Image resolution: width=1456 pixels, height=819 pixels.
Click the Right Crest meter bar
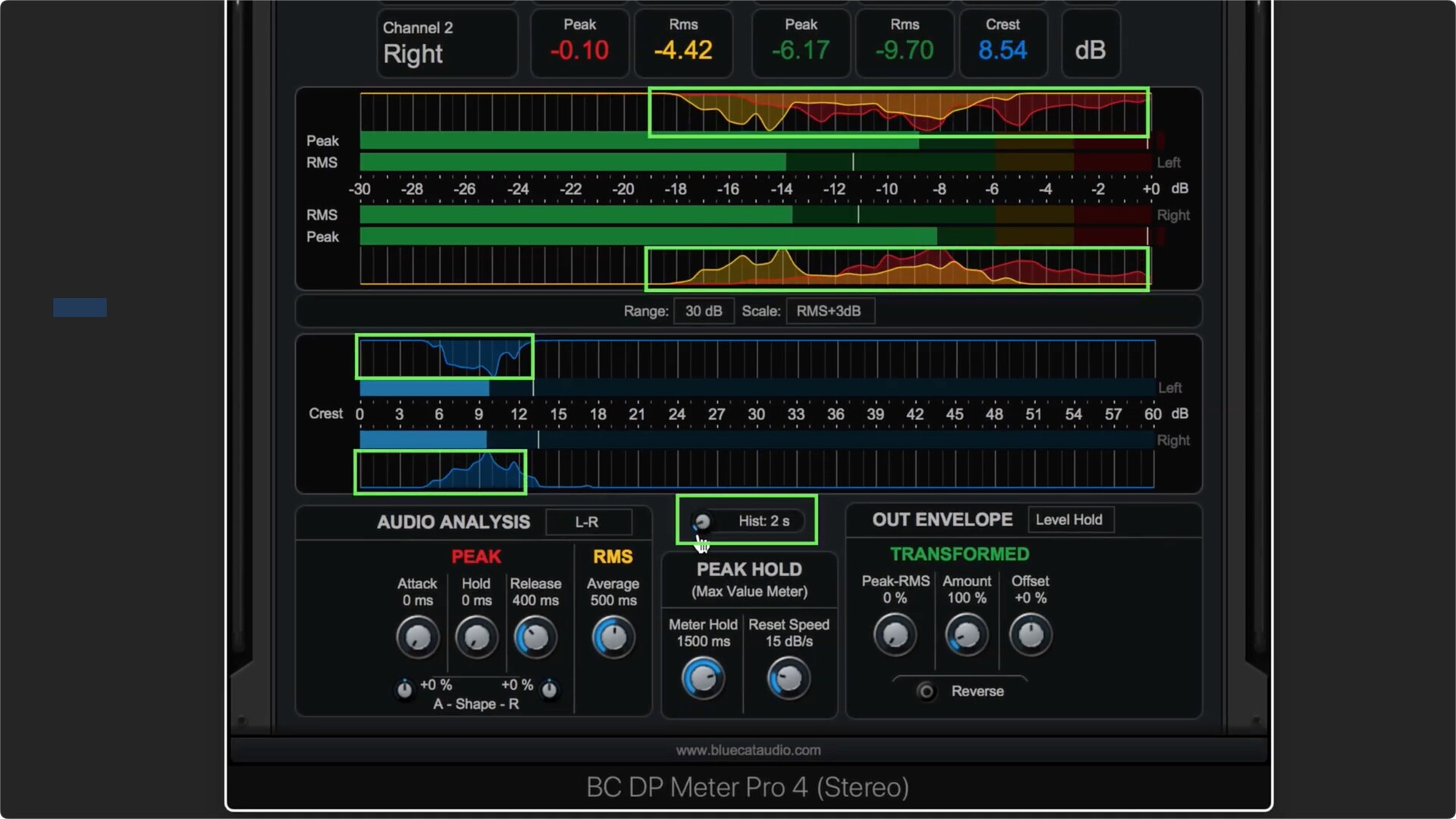(757, 440)
